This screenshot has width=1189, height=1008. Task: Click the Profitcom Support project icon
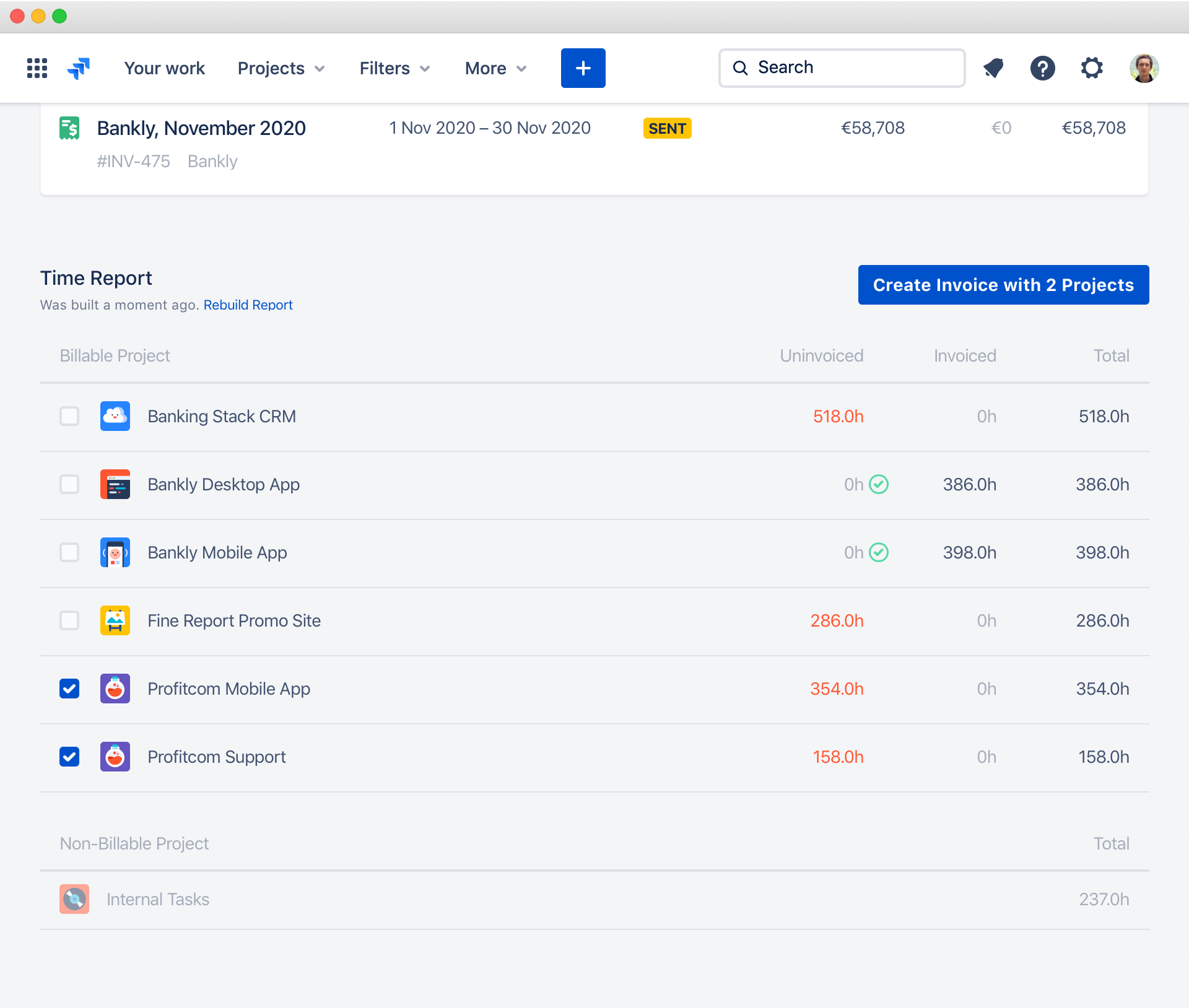pyautogui.click(x=115, y=757)
